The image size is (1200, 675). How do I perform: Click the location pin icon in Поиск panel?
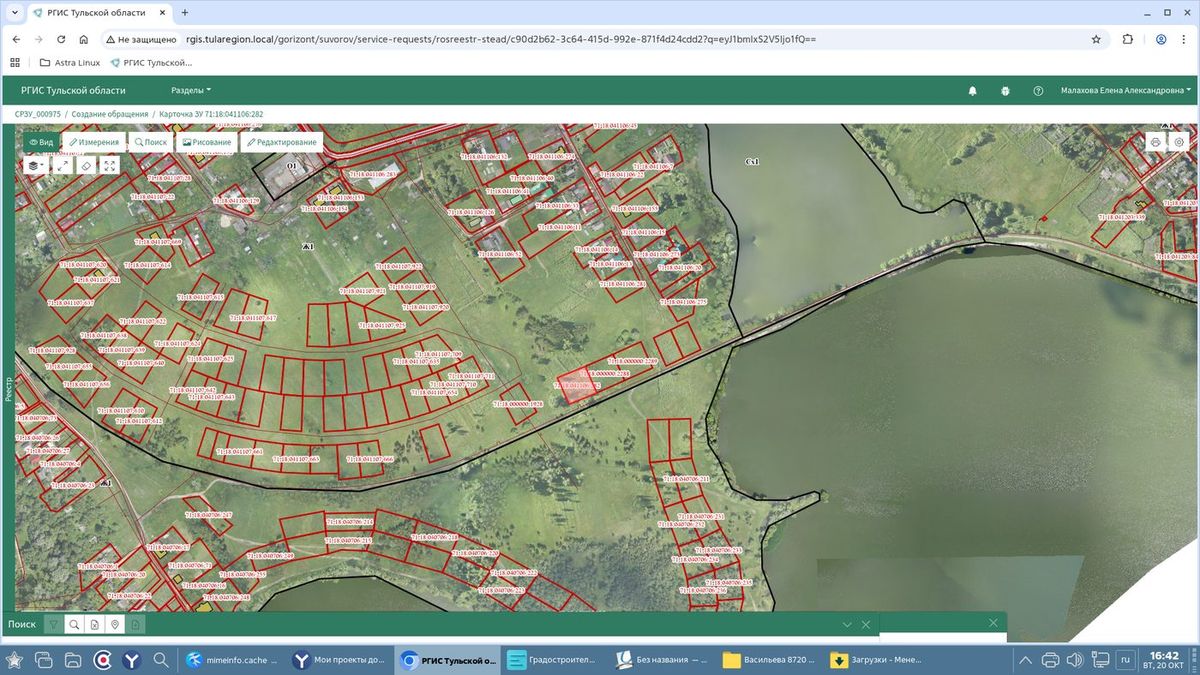(115, 624)
